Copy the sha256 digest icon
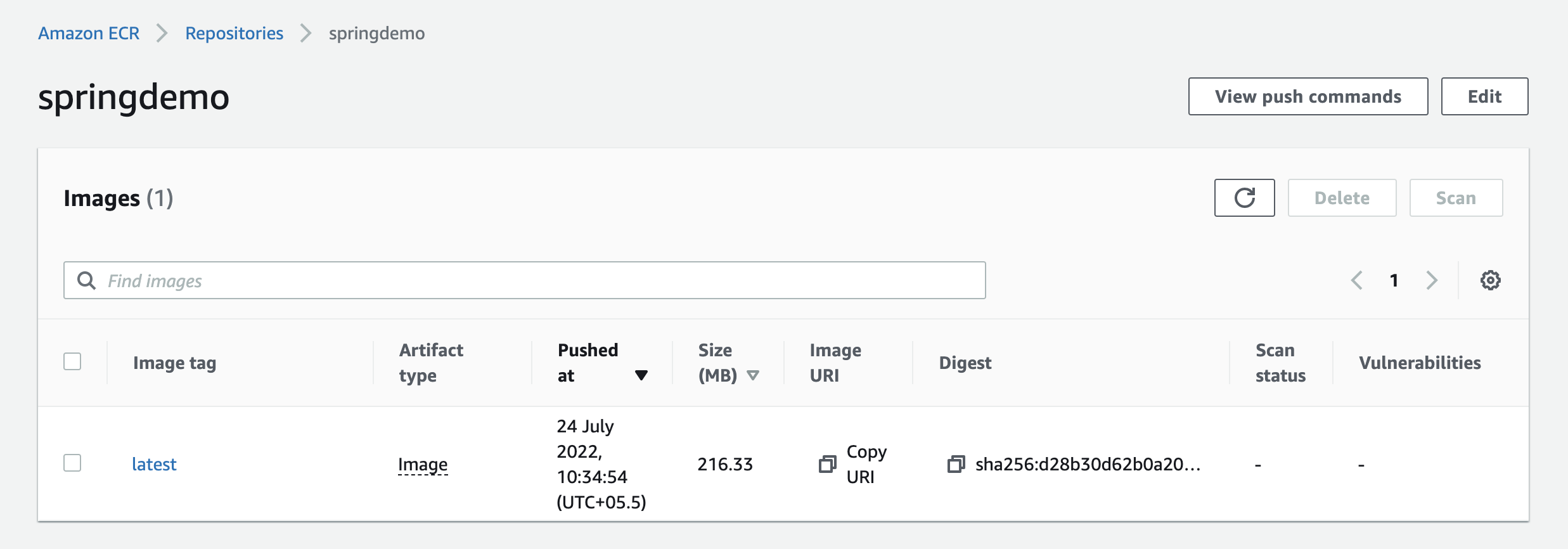The height and width of the screenshot is (549, 1568). click(956, 465)
